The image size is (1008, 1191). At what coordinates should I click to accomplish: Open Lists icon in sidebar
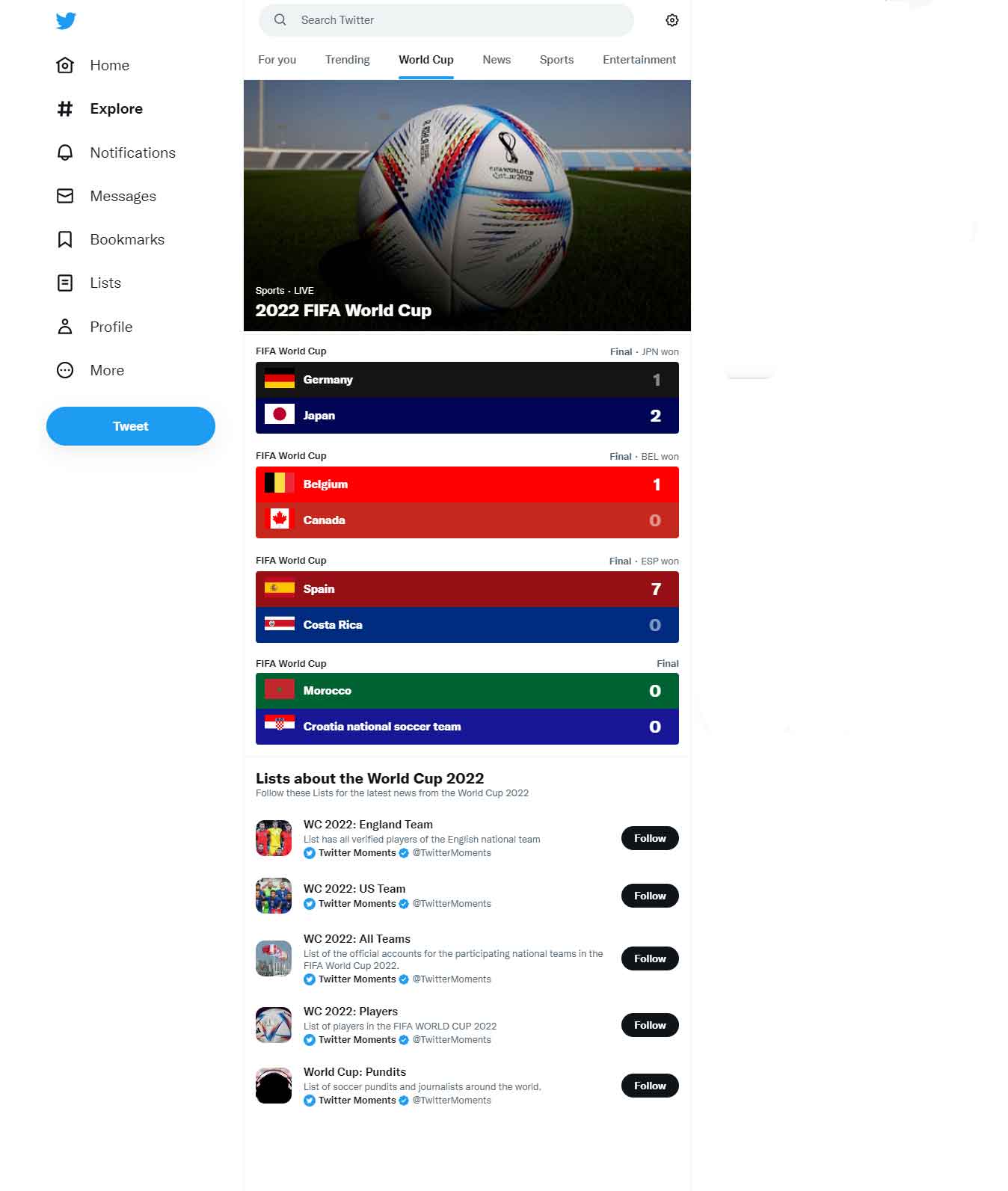click(65, 283)
